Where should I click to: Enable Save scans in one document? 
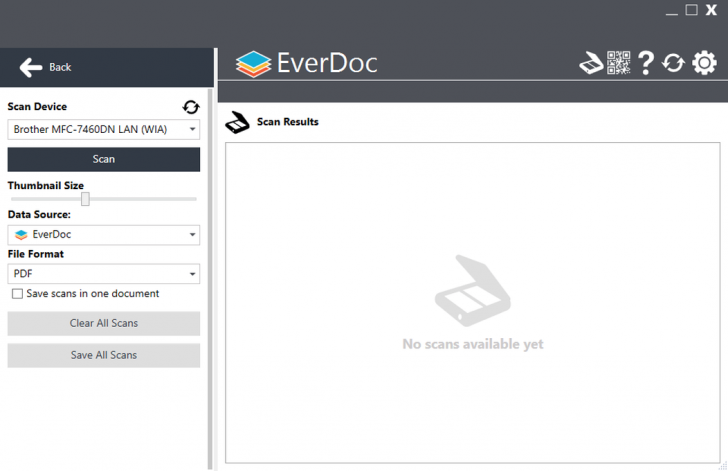click(x=17, y=294)
